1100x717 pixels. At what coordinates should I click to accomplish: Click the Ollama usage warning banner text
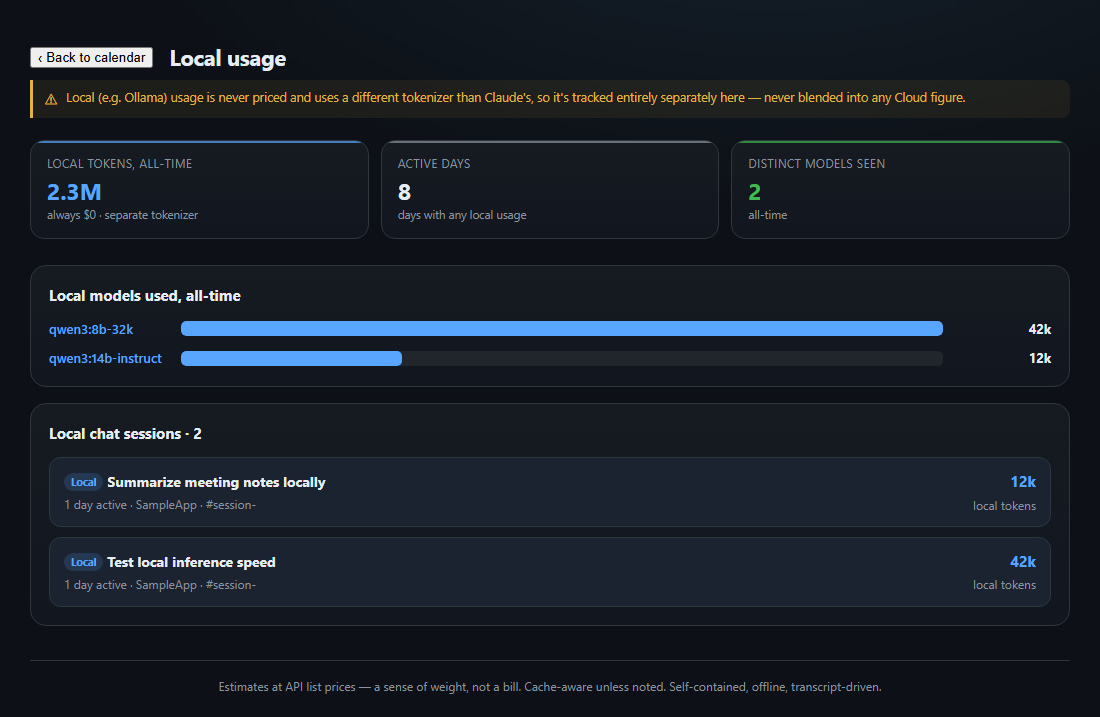tap(516, 98)
